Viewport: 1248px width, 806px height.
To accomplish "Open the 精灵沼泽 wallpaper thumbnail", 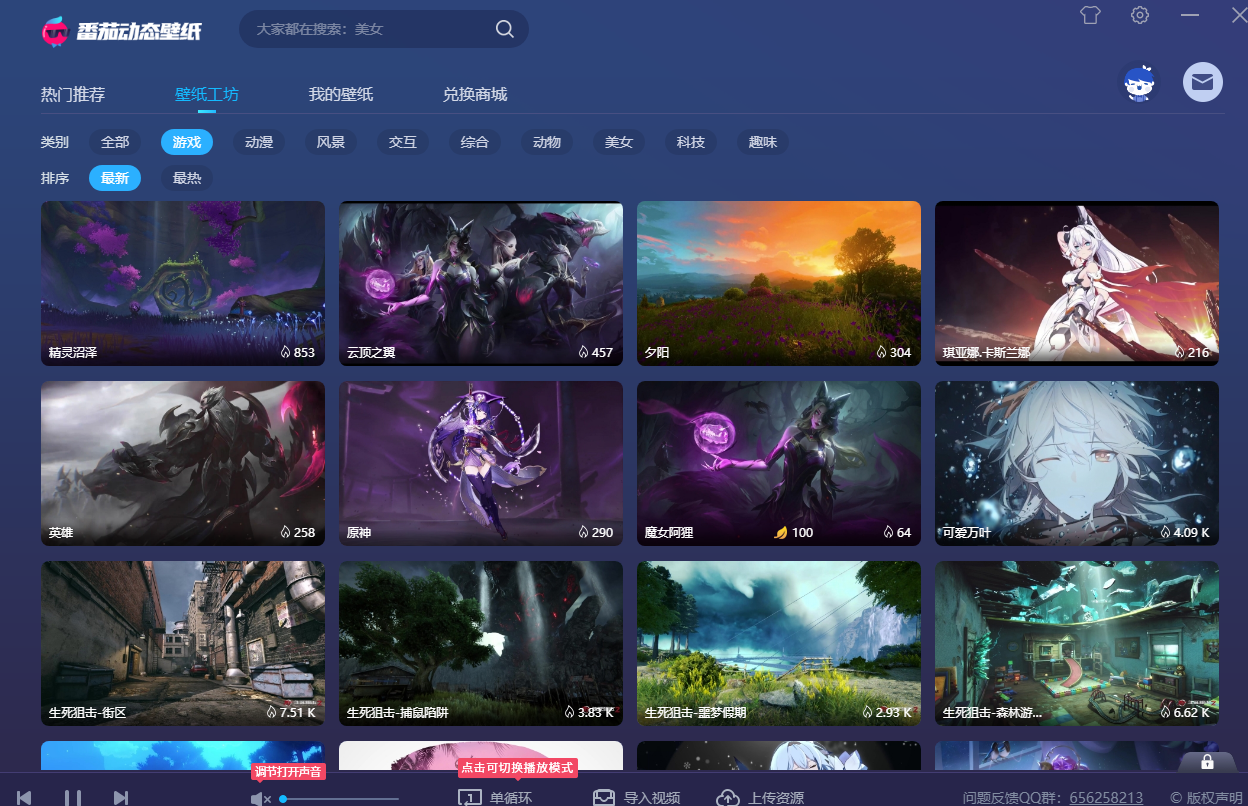I will pos(183,283).
